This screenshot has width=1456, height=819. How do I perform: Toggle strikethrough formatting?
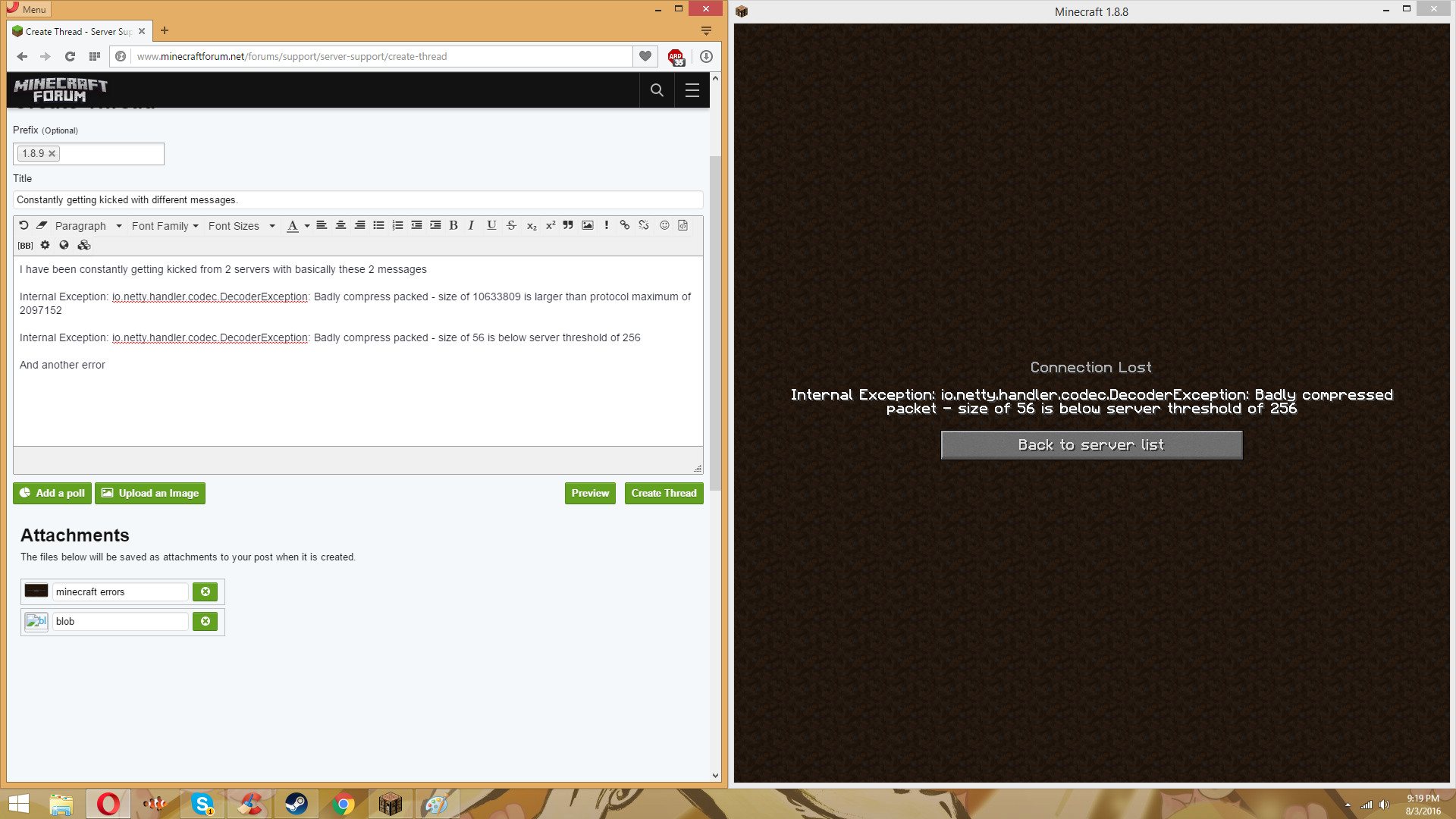coord(511,225)
